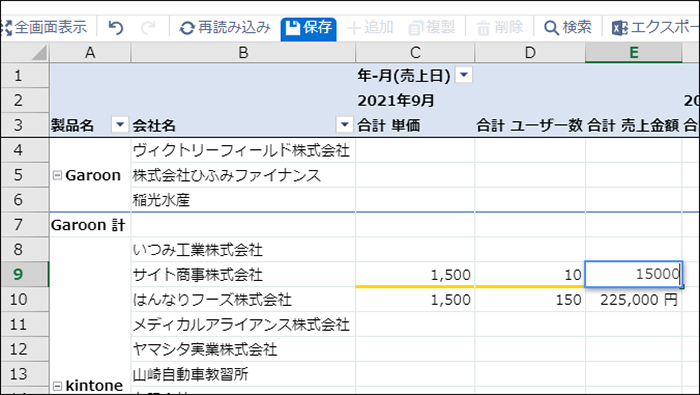Select the サイト商事株式会社 cell
The width and height of the screenshot is (700, 395).
(x=243, y=274)
